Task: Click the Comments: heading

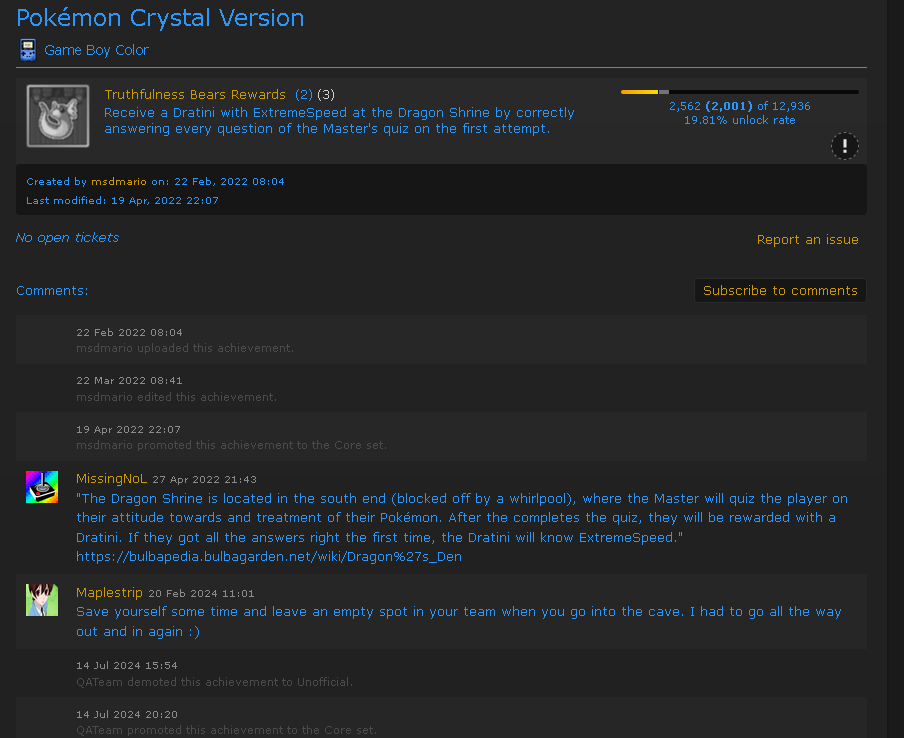Action: [x=52, y=291]
